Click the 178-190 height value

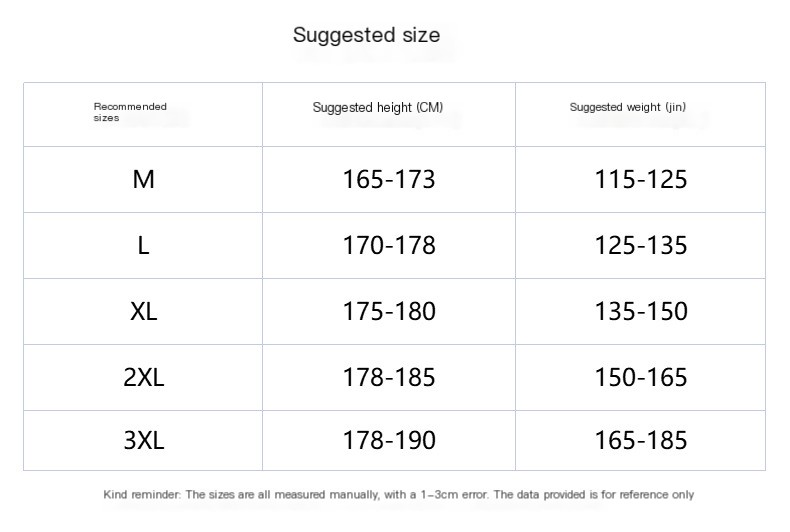(389, 440)
